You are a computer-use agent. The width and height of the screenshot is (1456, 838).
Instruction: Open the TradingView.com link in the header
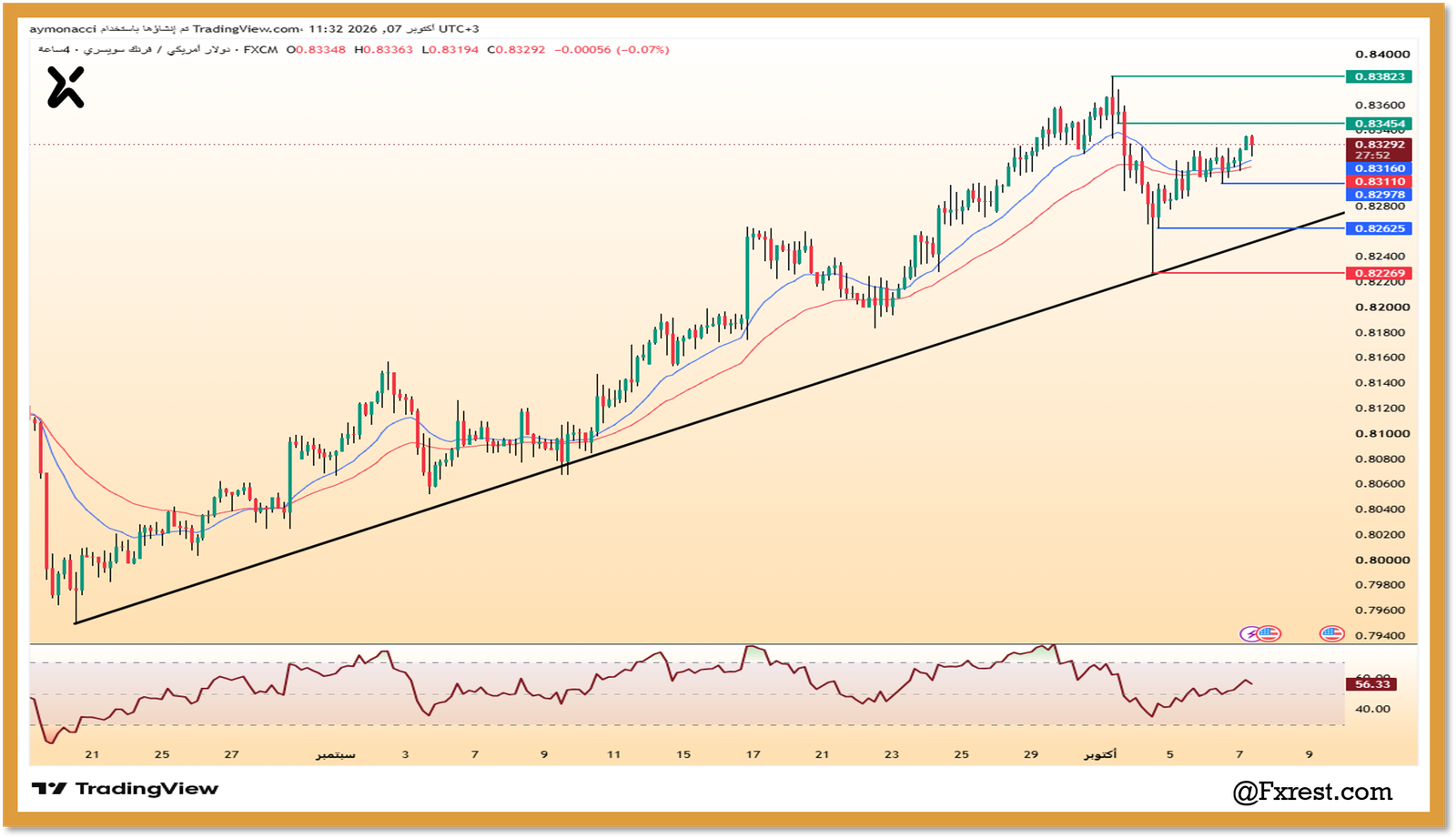tap(246, 29)
